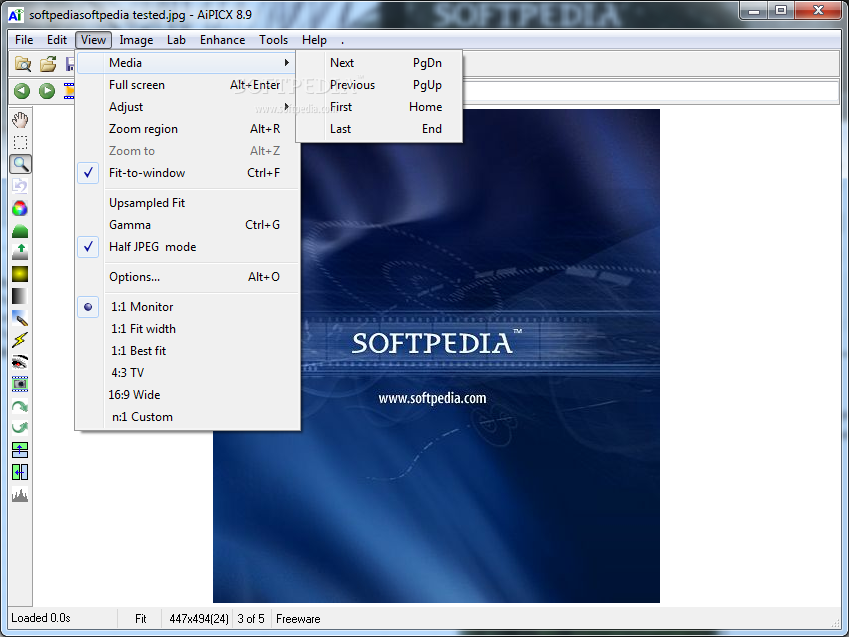Click the flip horizontal icon
This screenshot has width=849, height=637.
tap(20, 472)
